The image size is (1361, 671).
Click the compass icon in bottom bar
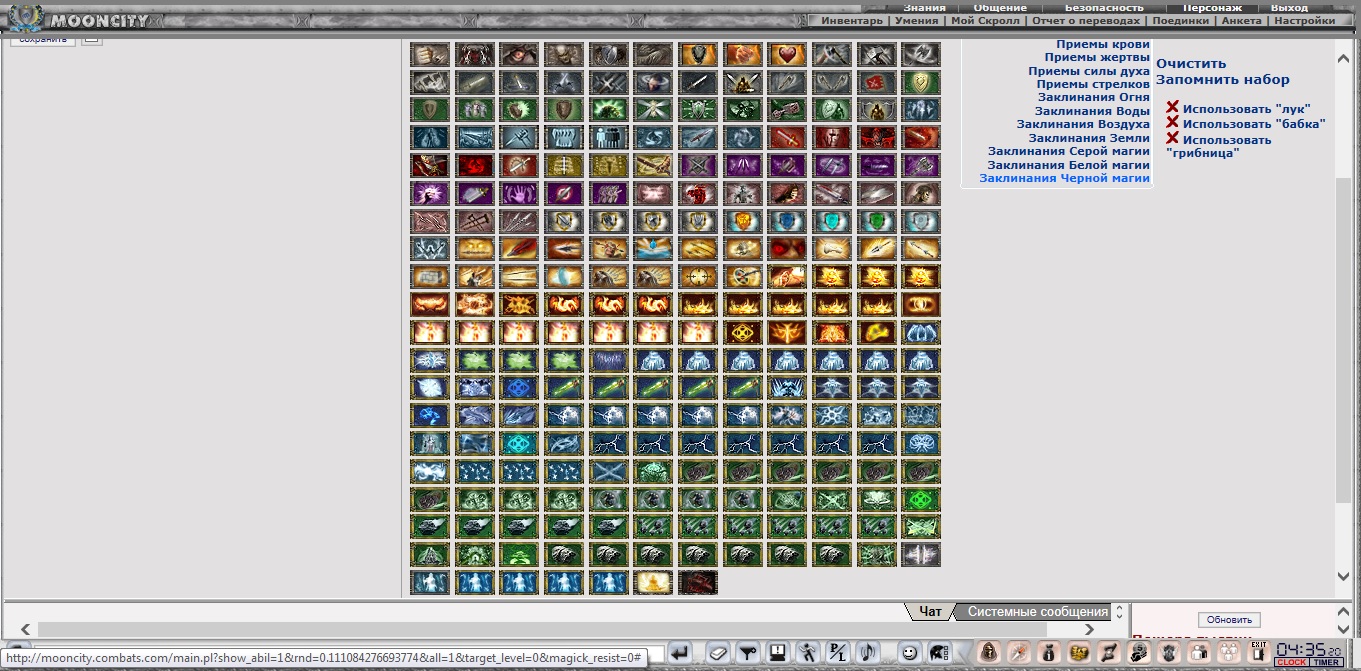click(x=1019, y=653)
